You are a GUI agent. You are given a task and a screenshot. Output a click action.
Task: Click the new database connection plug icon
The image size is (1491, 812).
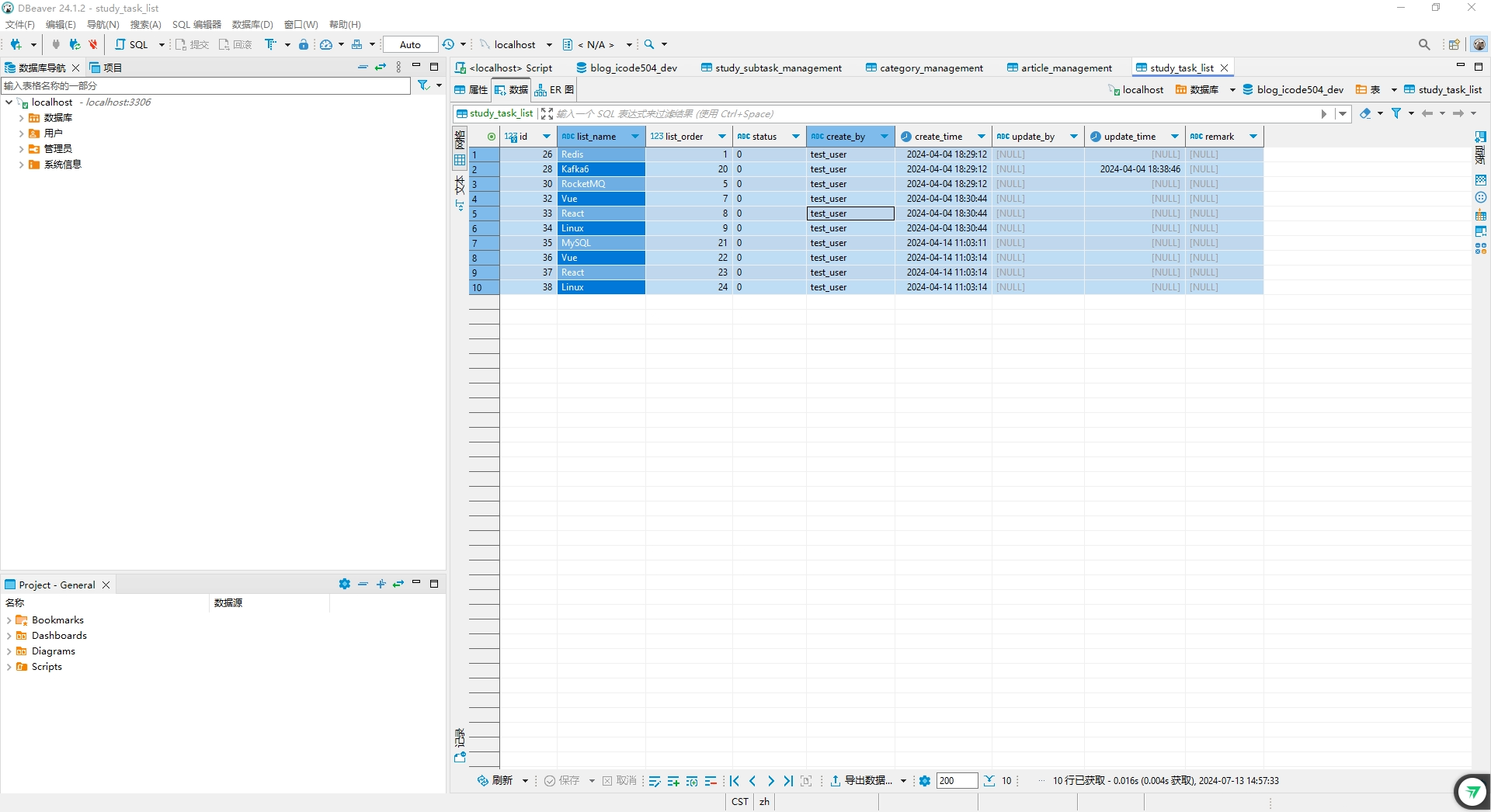click(x=15, y=44)
